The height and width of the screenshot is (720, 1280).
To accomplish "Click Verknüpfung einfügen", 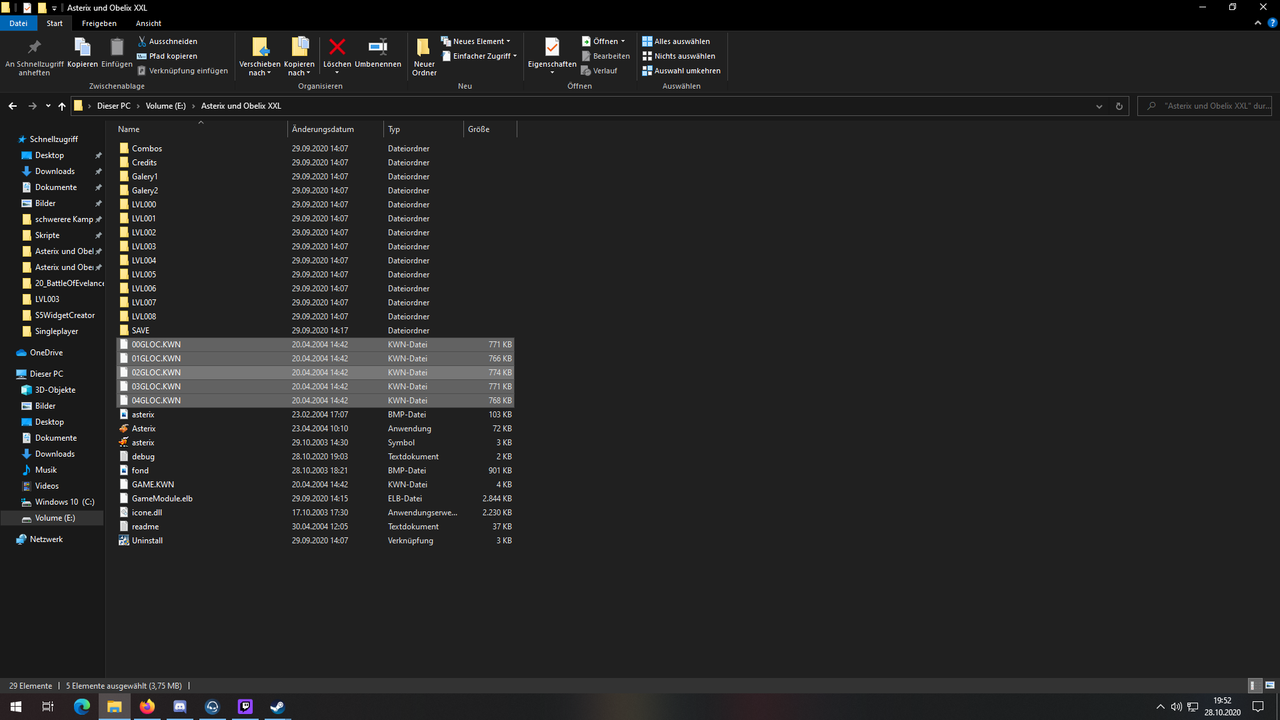I will click(x=182, y=71).
